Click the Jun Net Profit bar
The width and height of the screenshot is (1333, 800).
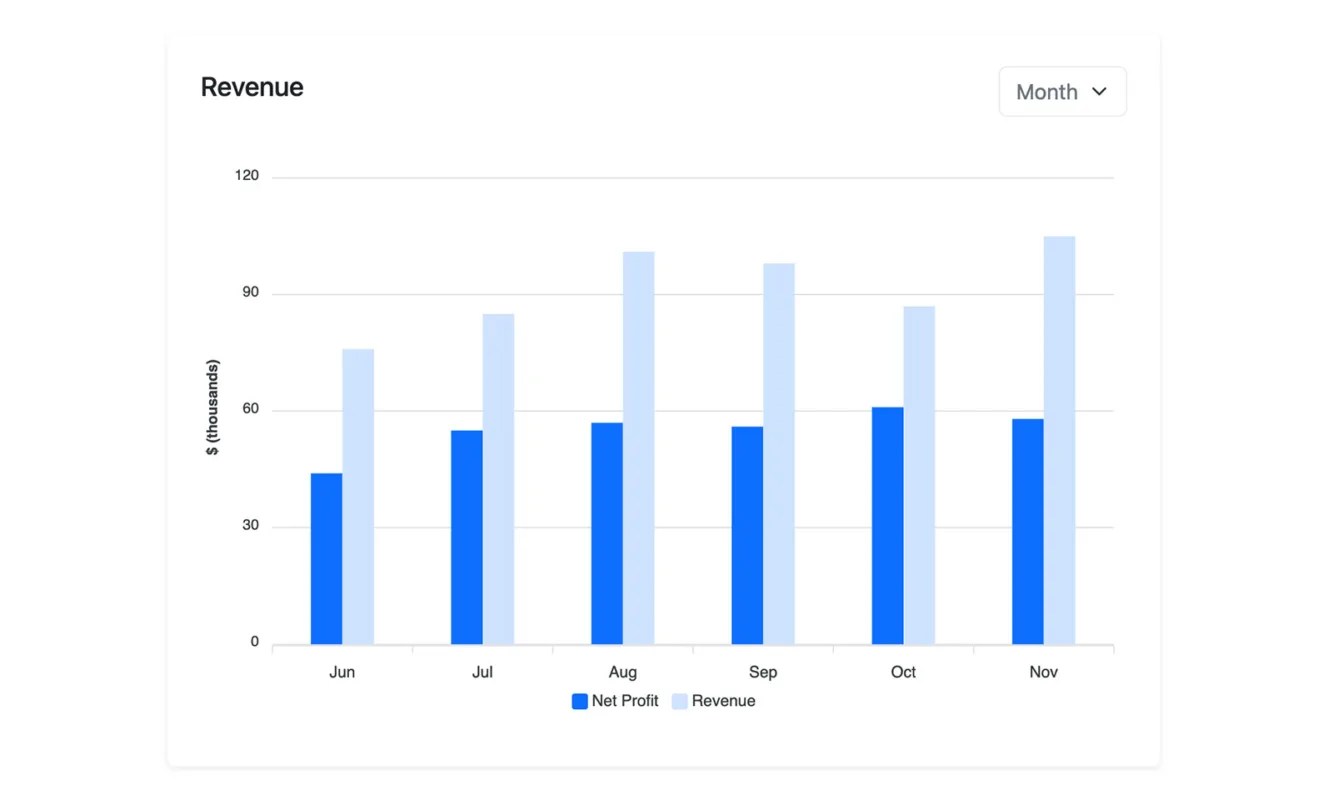click(326, 555)
